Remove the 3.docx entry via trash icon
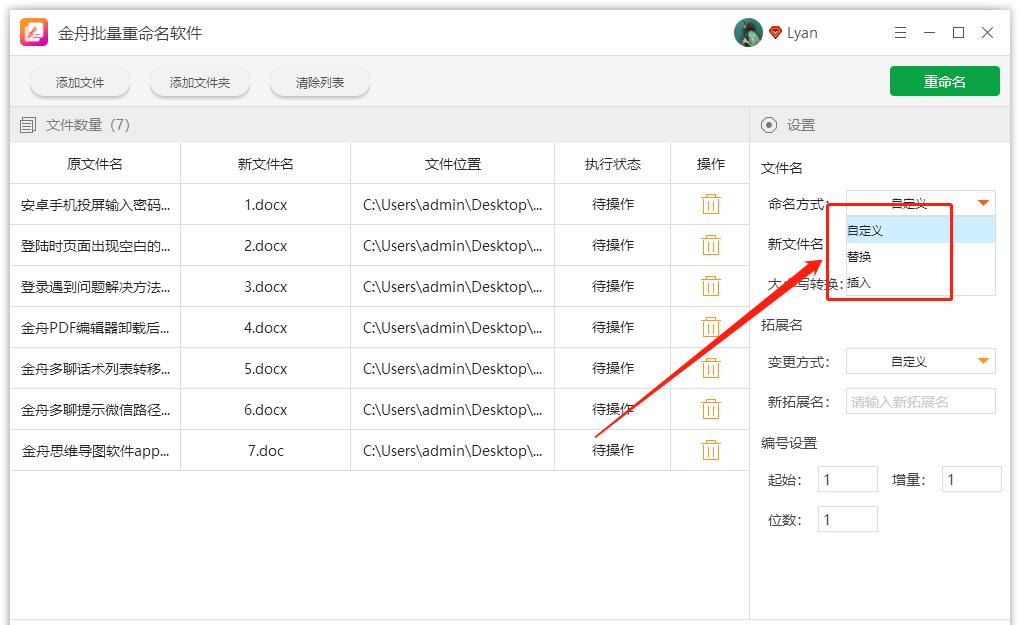The width and height of the screenshot is (1020, 625). [710, 286]
